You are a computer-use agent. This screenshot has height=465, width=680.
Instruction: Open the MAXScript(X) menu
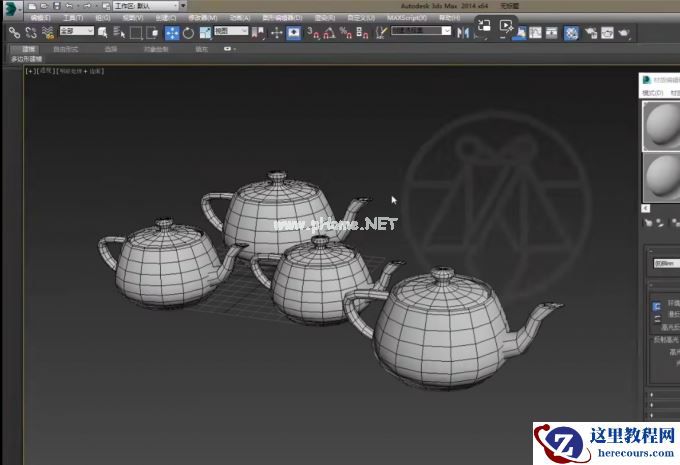click(407, 18)
